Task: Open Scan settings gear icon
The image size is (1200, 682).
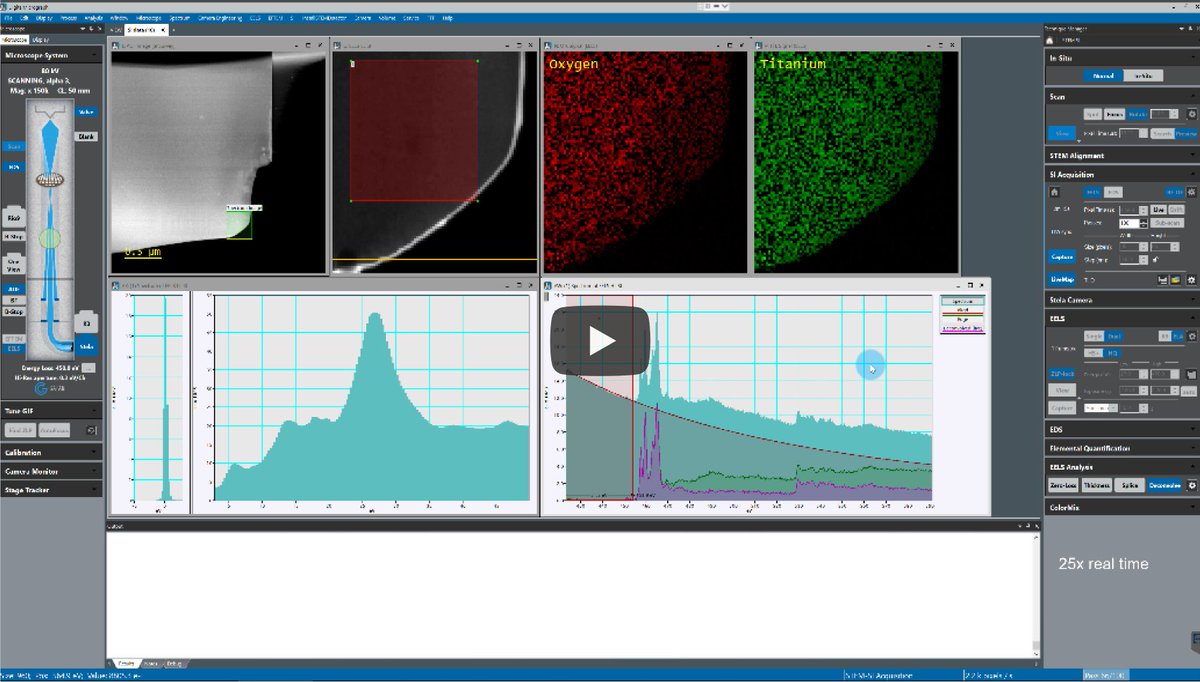Action: [x=1191, y=114]
